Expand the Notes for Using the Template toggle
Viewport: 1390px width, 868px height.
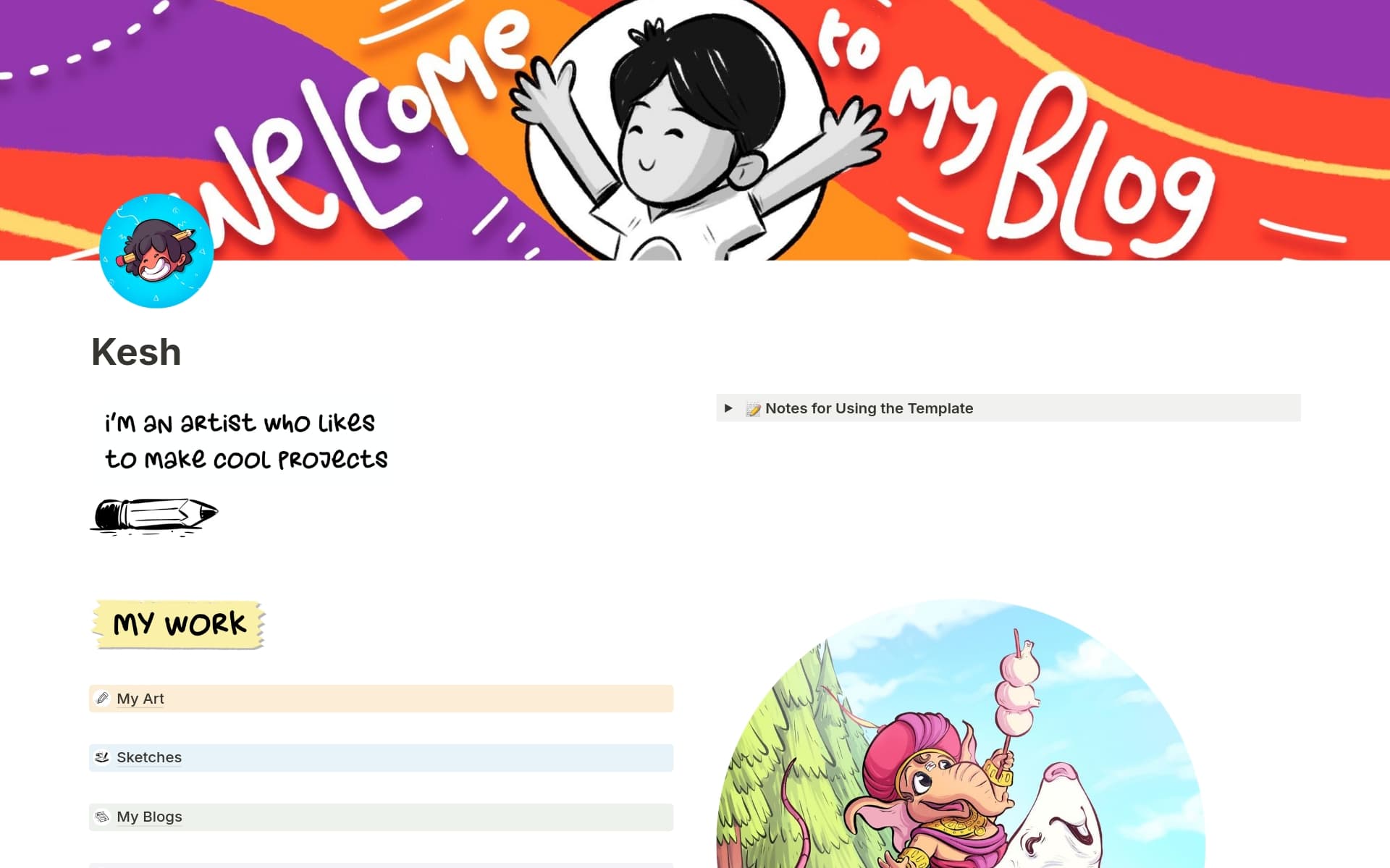(728, 408)
